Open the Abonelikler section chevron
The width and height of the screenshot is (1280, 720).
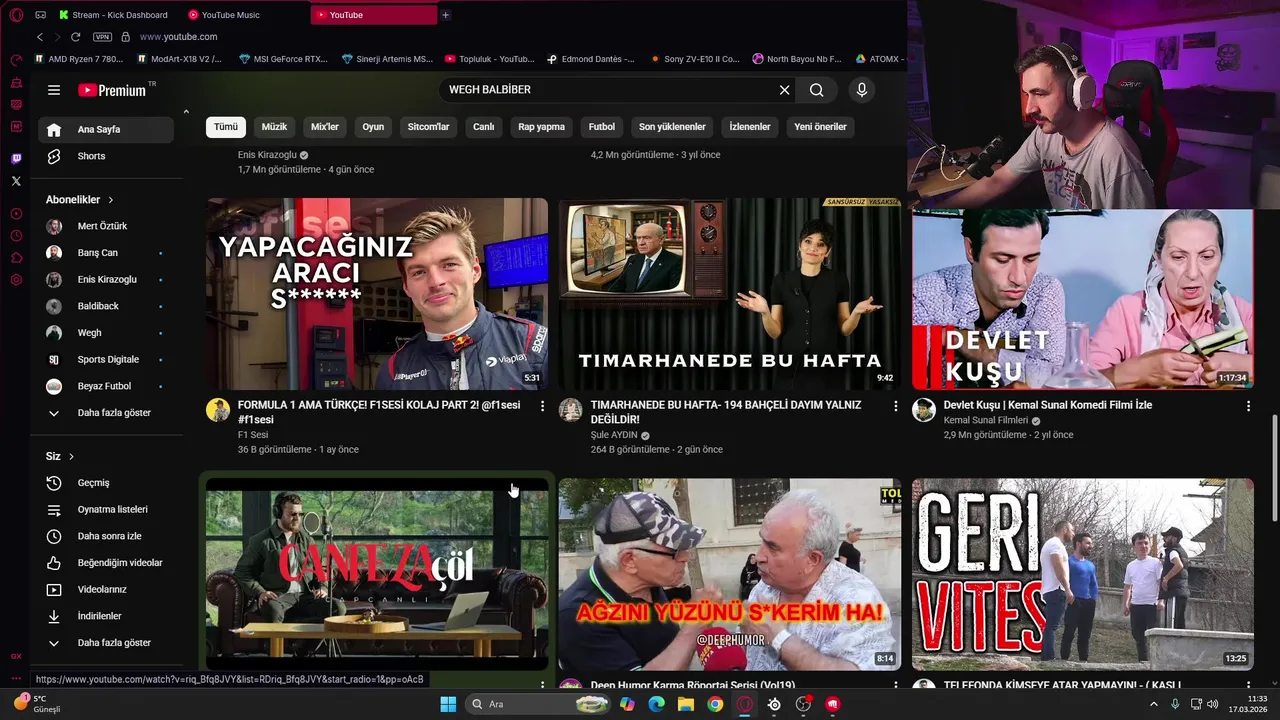111,200
